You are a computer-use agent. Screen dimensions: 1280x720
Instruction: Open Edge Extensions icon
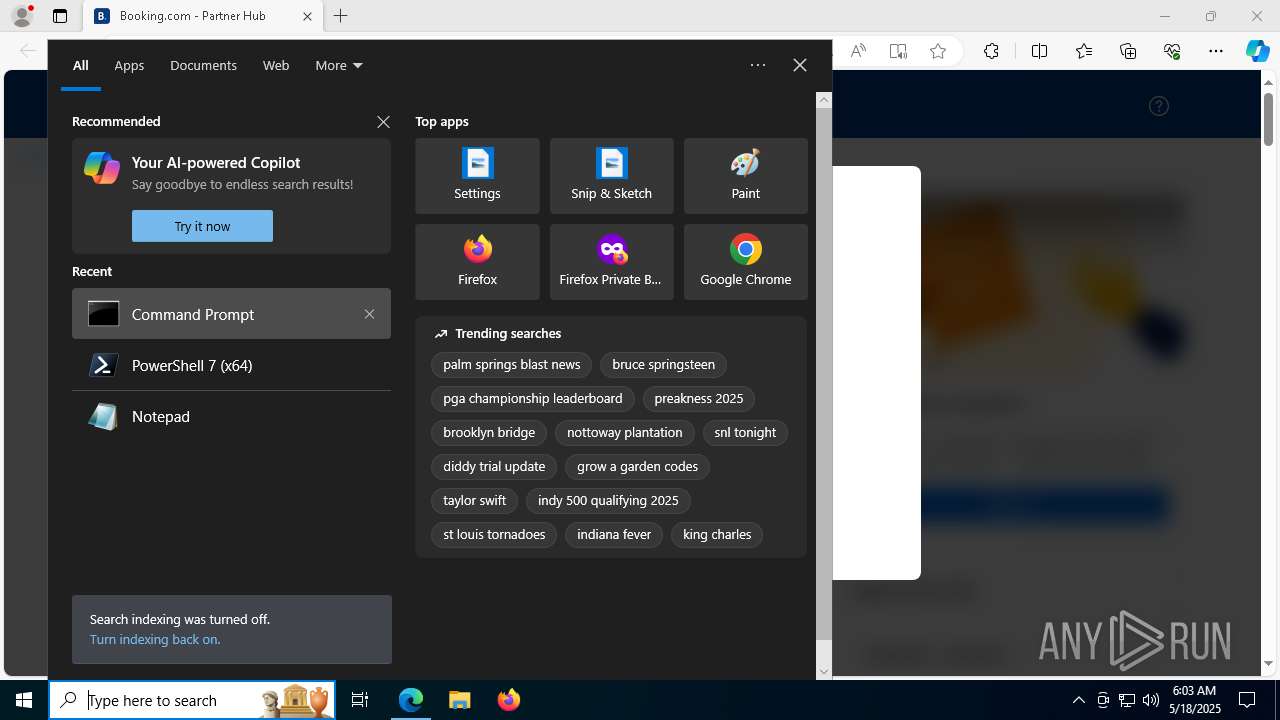click(x=991, y=51)
